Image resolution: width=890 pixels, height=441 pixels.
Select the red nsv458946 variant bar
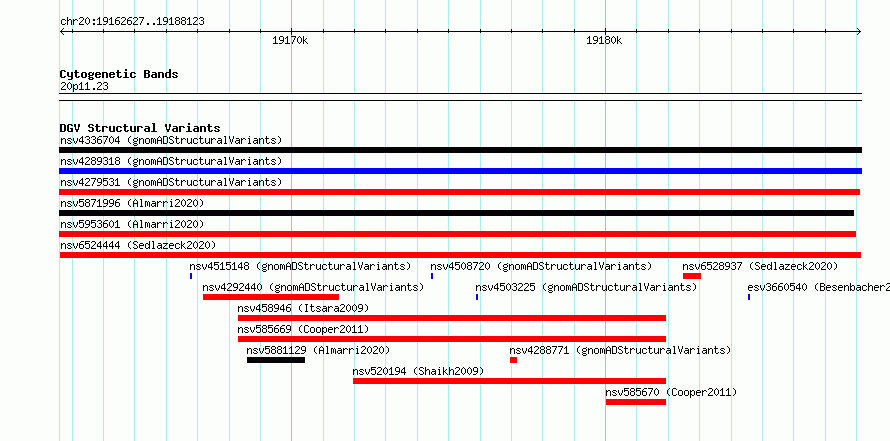tap(452, 318)
